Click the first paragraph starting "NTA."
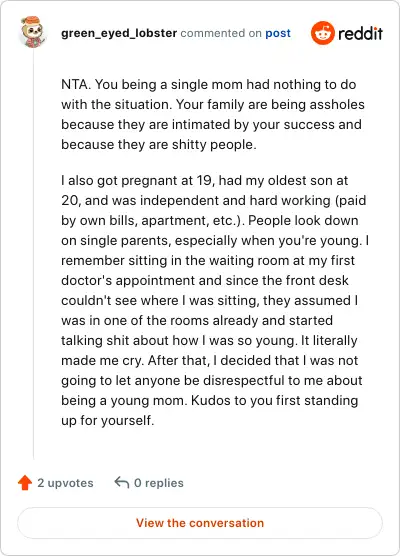Image resolution: width=400 pixels, height=556 pixels. [x=213, y=115]
